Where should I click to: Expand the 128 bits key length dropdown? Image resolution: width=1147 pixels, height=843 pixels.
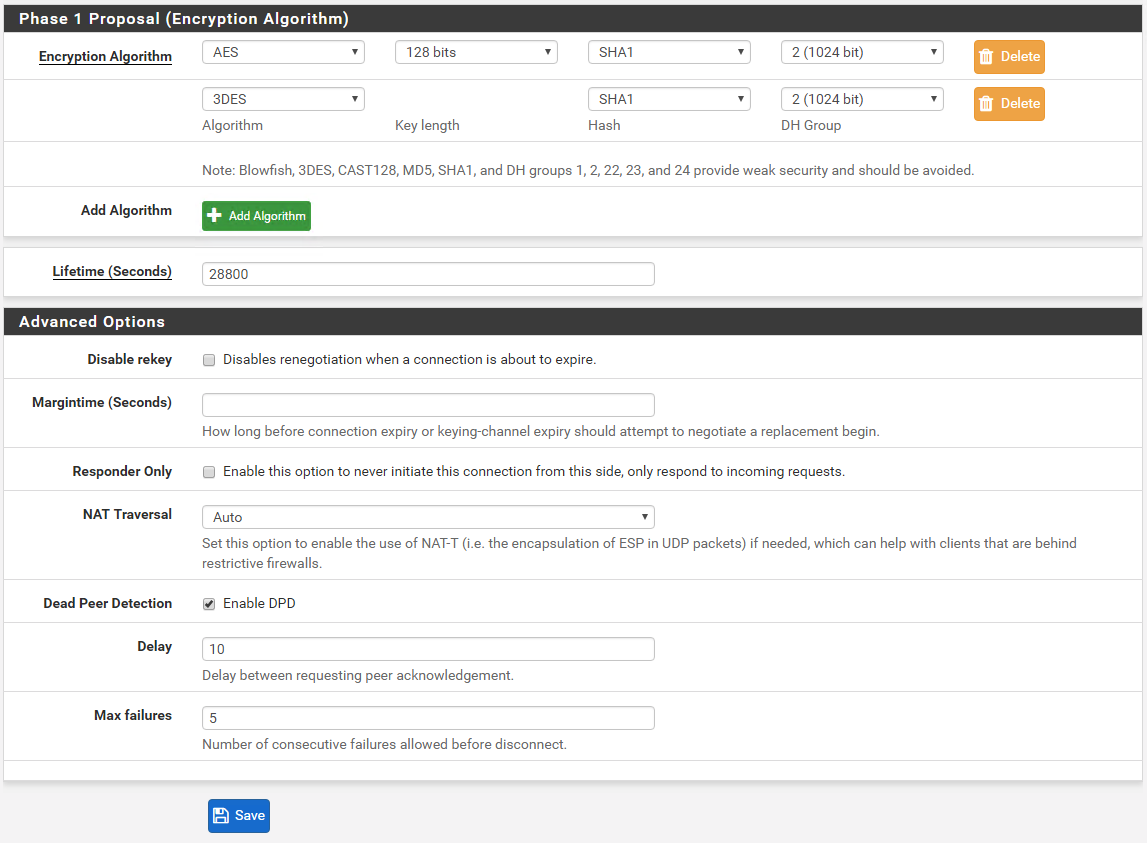click(x=476, y=52)
